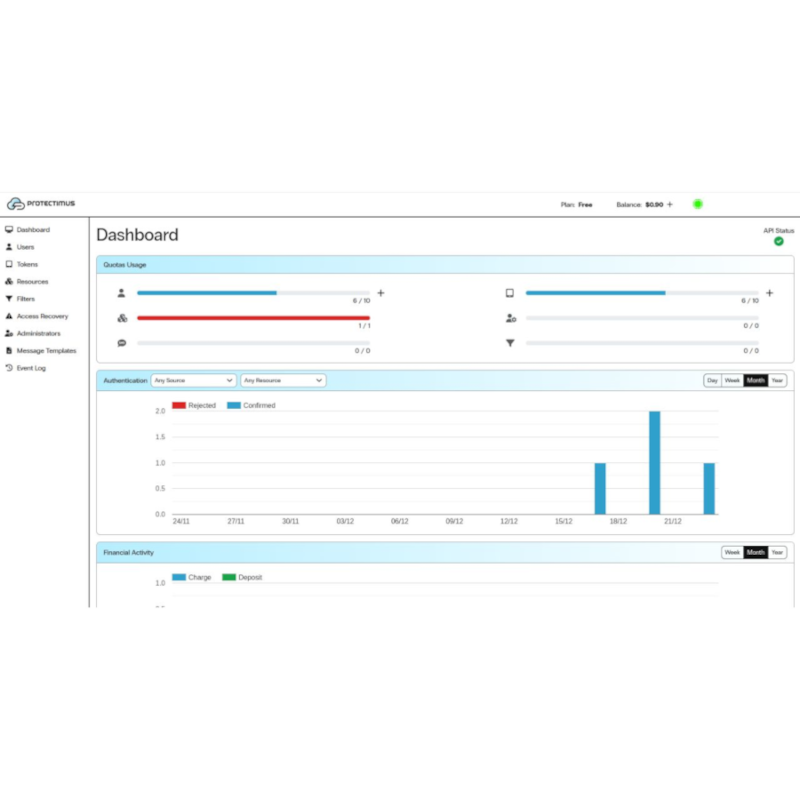
Task: Click the last Confirmed bar in chart
Action: coord(709,489)
